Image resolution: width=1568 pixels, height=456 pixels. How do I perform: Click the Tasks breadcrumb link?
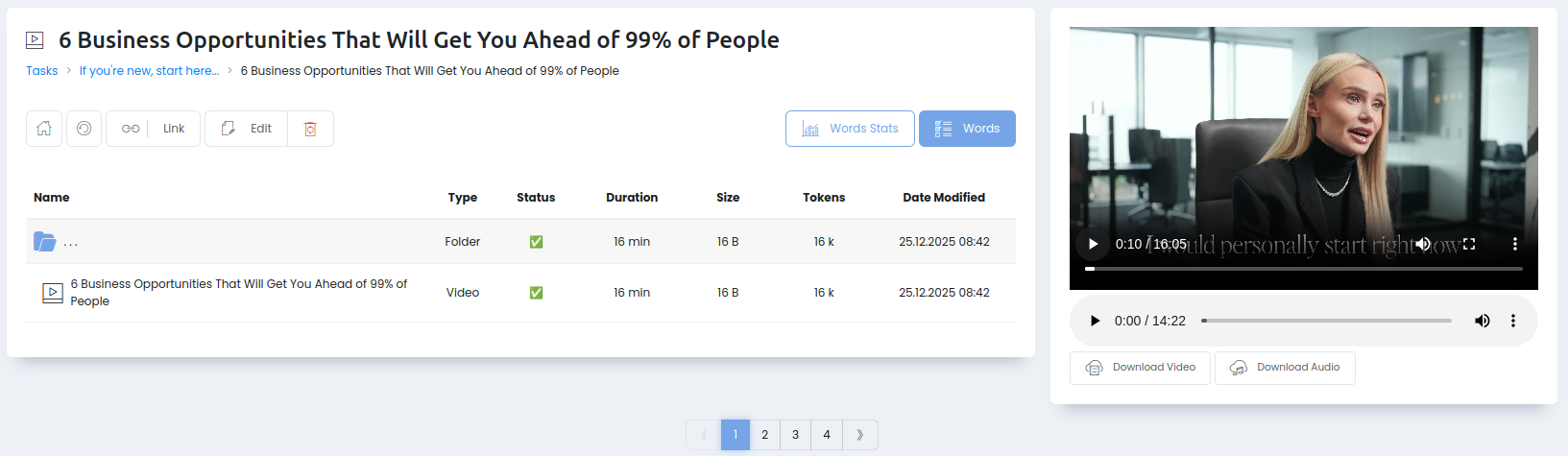[41, 71]
